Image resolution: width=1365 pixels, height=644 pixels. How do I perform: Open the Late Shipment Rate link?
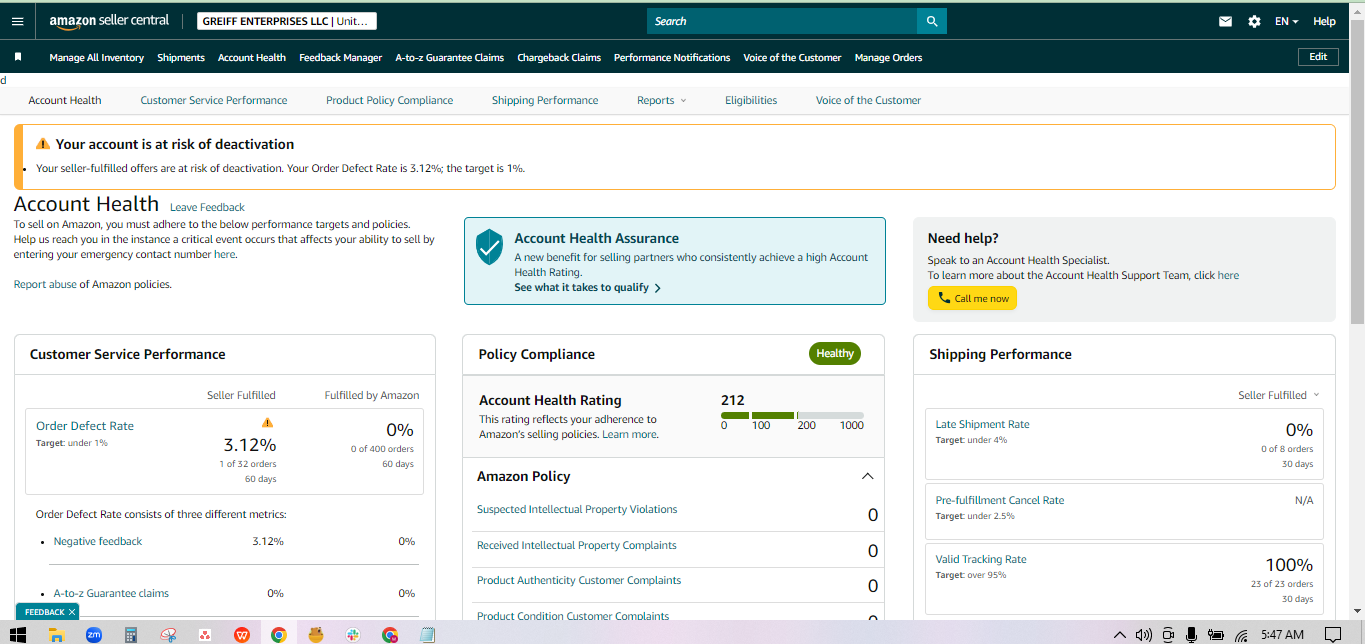[982, 424]
